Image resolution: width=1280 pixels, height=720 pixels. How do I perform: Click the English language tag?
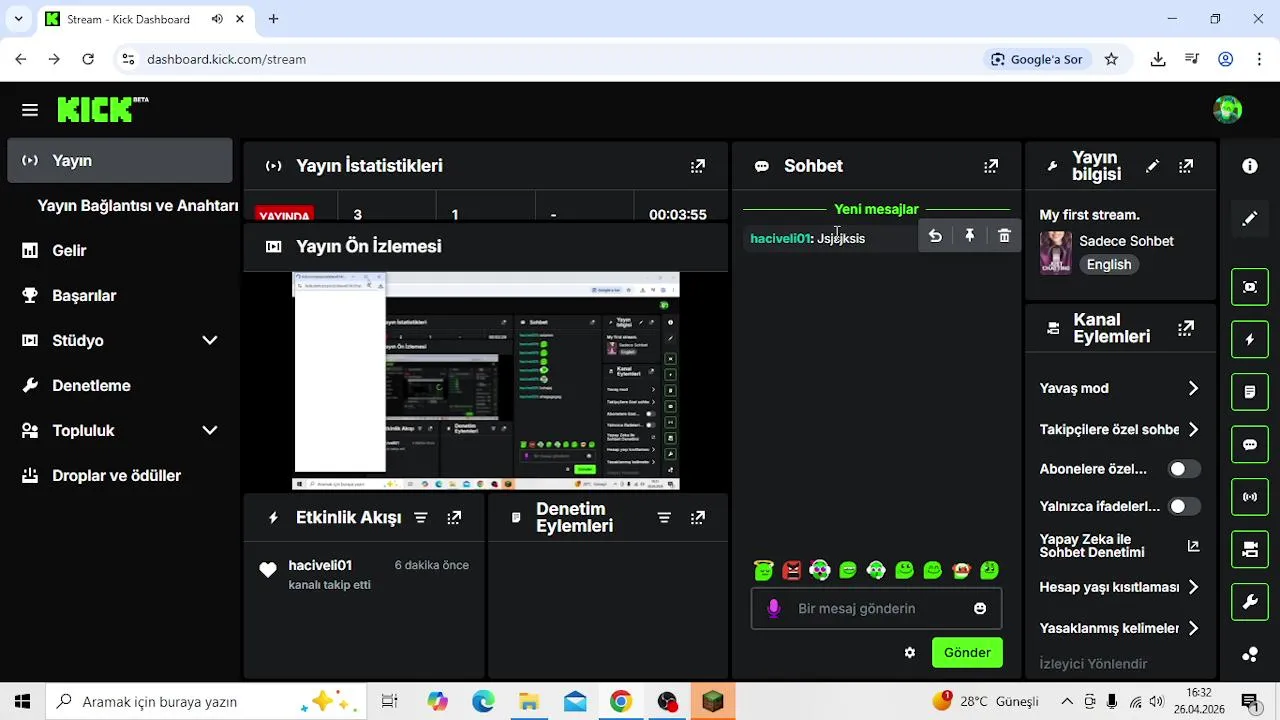(x=1109, y=265)
